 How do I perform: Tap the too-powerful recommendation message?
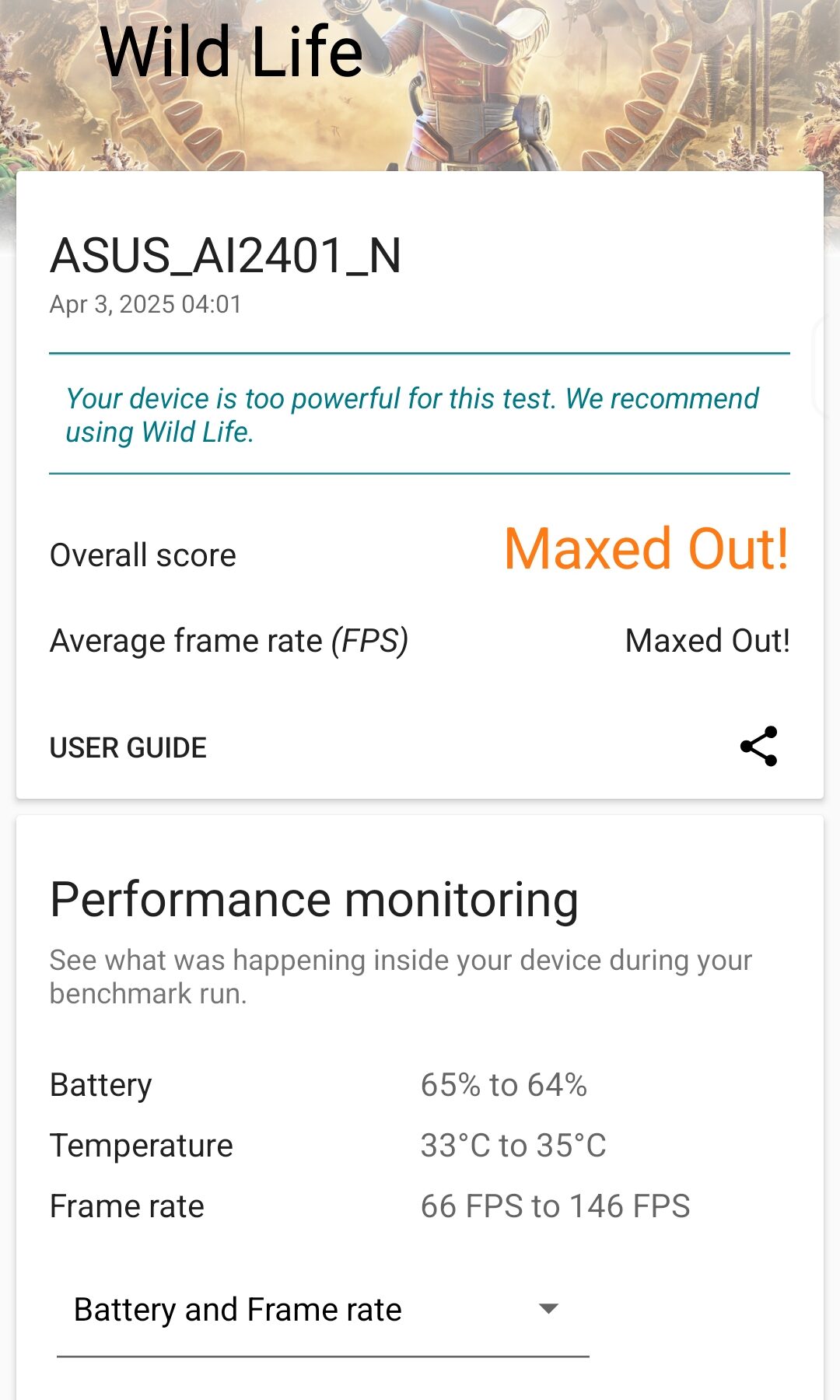pyautogui.click(x=412, y=415)
